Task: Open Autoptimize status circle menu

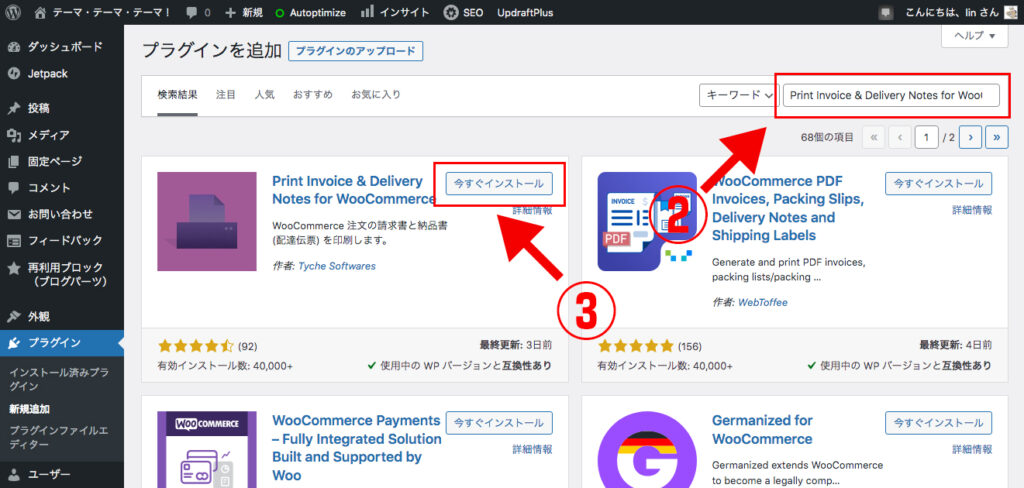Action: [280, 12]
